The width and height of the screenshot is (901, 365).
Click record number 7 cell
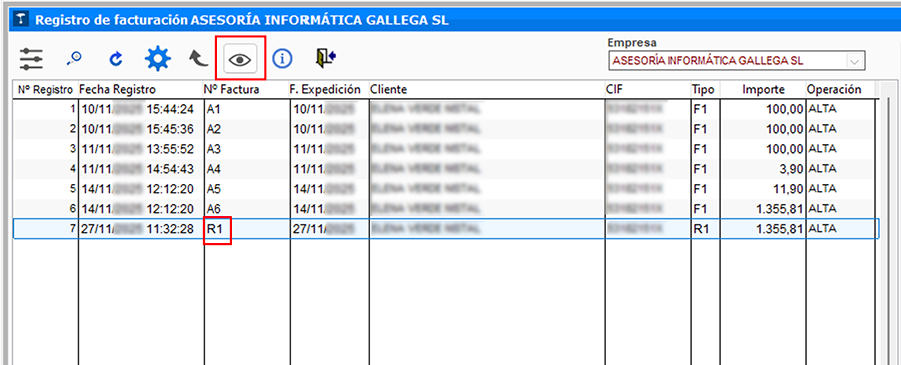coord(45,229)
